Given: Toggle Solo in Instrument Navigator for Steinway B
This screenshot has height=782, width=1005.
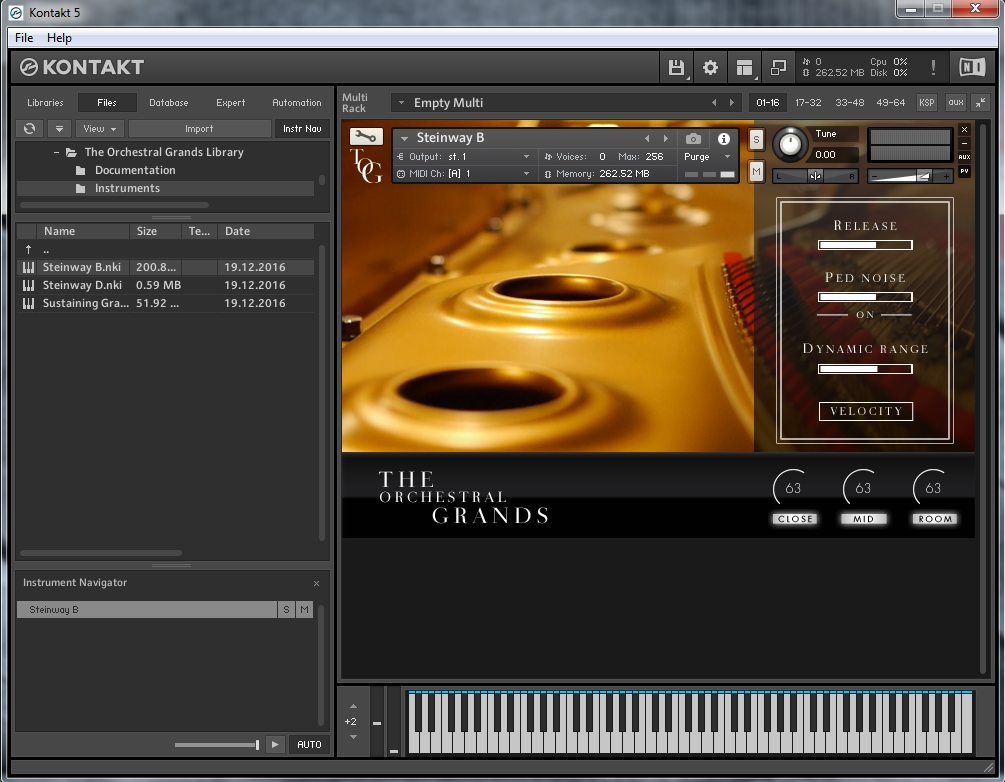Looking at the screenshot, I should click(x=287, y=610).
